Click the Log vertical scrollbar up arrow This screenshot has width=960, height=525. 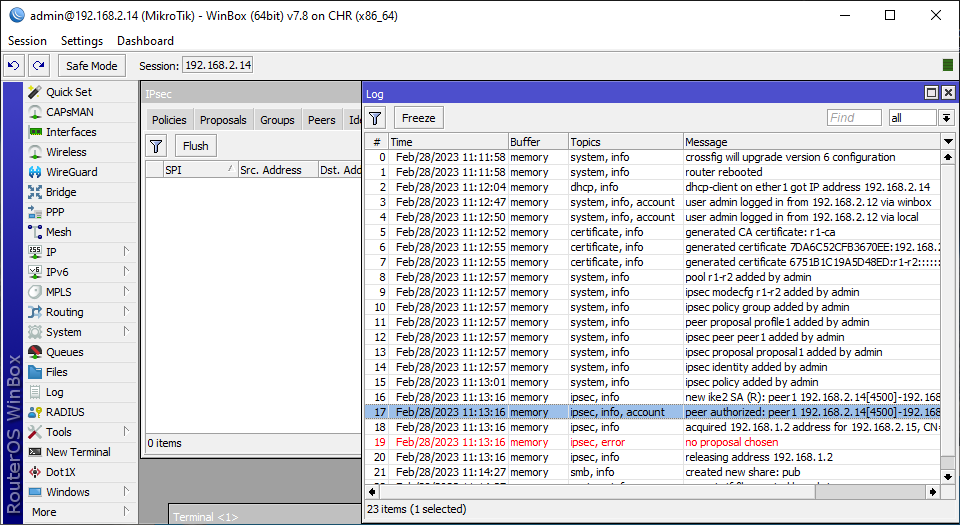(x=948, y=157)
